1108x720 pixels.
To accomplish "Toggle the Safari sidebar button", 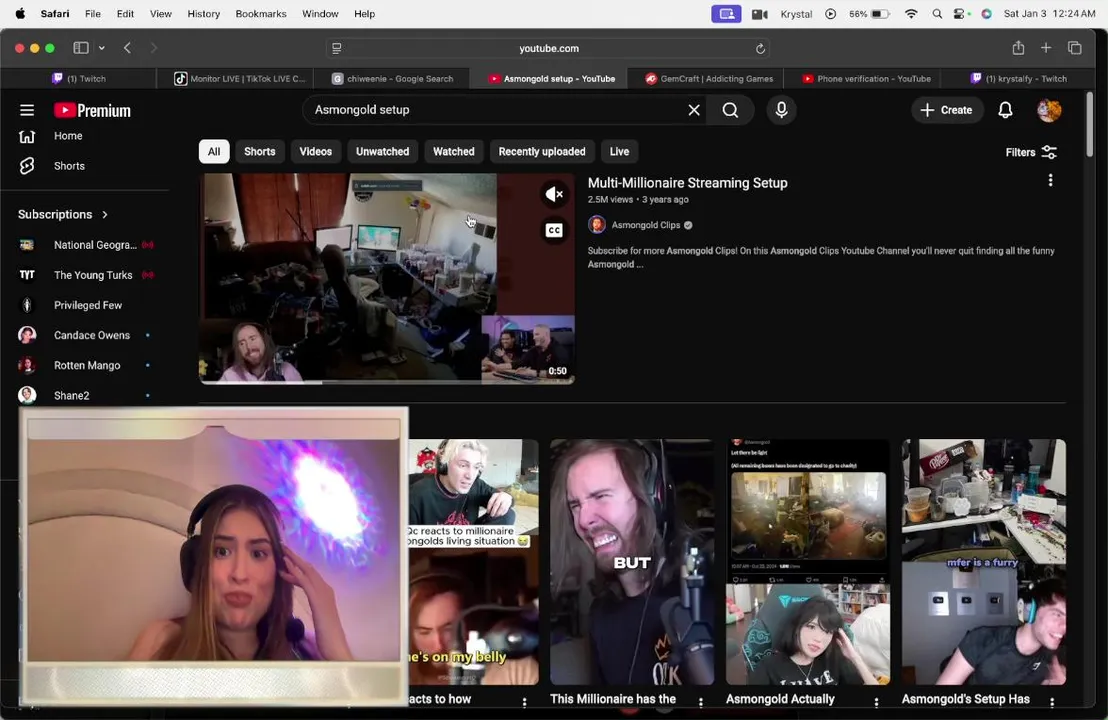I will (81, 48).
